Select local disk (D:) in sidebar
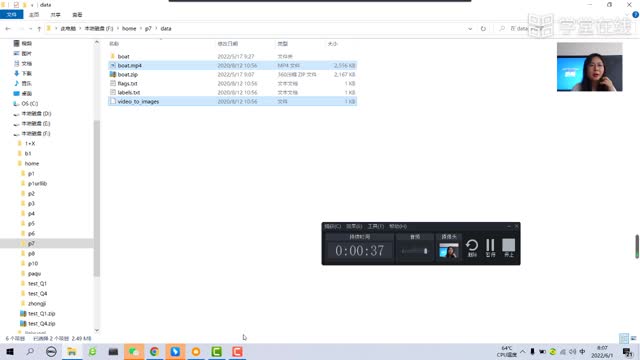Screen dimensions: 640x360 36,113
